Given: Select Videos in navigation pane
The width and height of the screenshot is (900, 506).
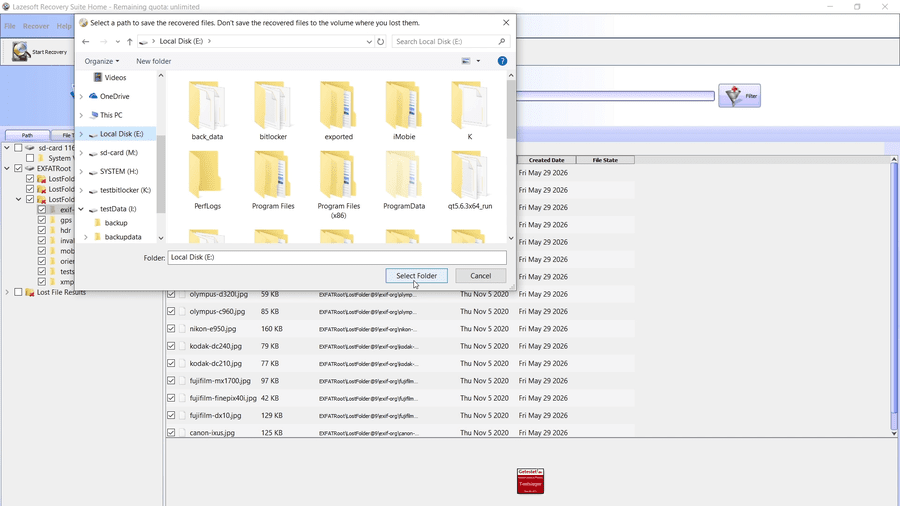Looking at the screenshot, I should point(115,77).
